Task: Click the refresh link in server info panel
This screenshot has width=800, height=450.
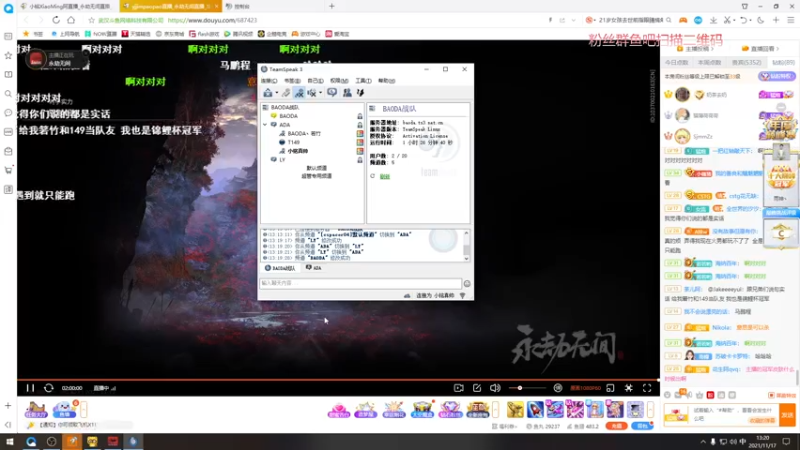Action: click(385, 177)
